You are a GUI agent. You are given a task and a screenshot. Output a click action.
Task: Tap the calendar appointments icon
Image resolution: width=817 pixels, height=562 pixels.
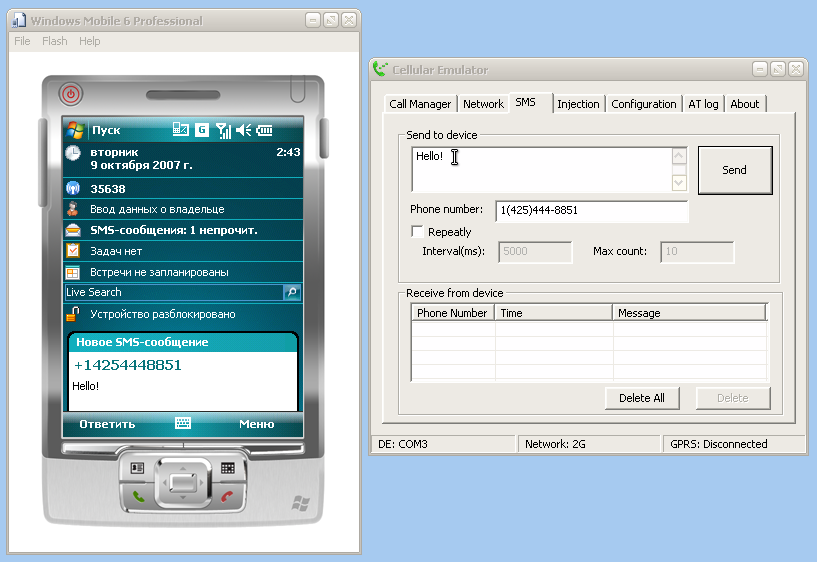pos(73,272)
